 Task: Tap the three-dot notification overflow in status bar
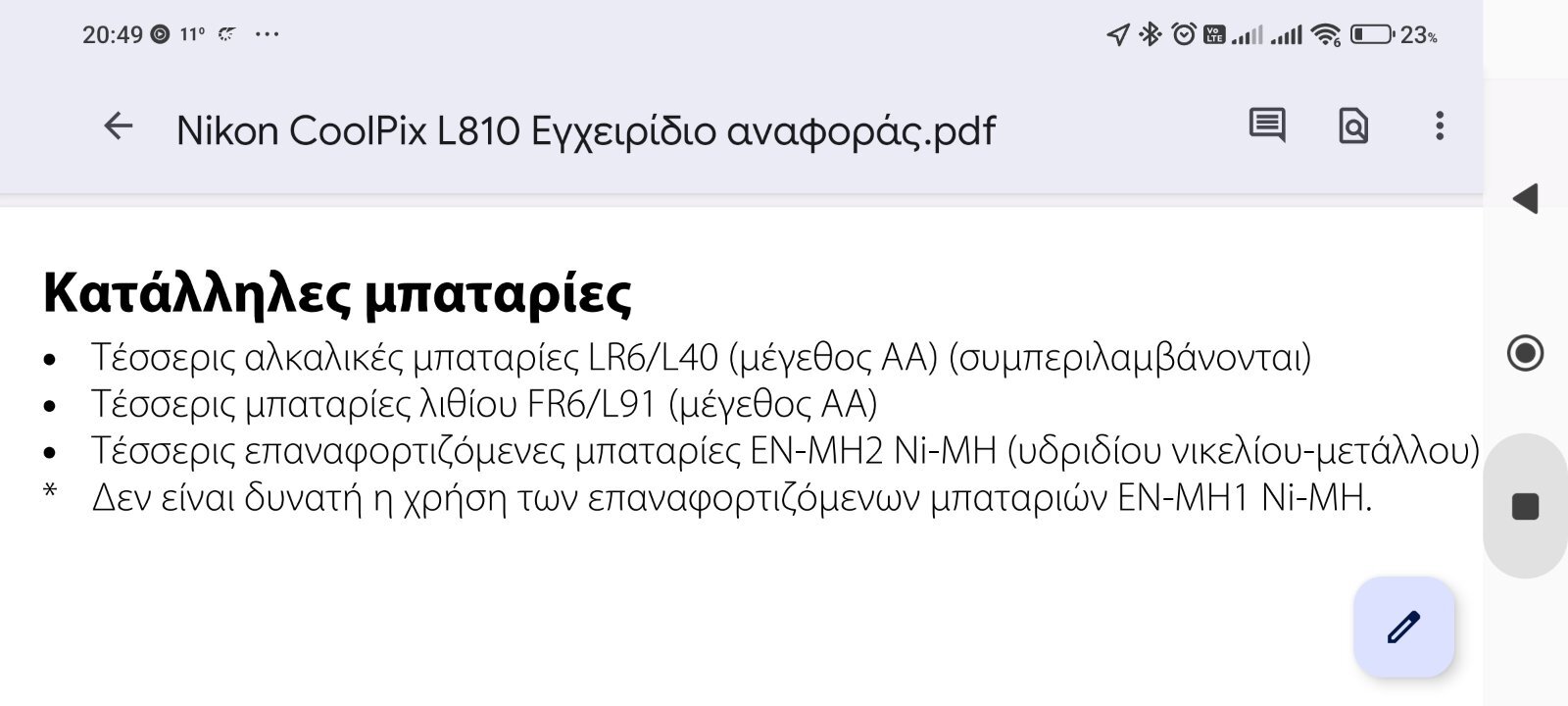coord(267,34)
